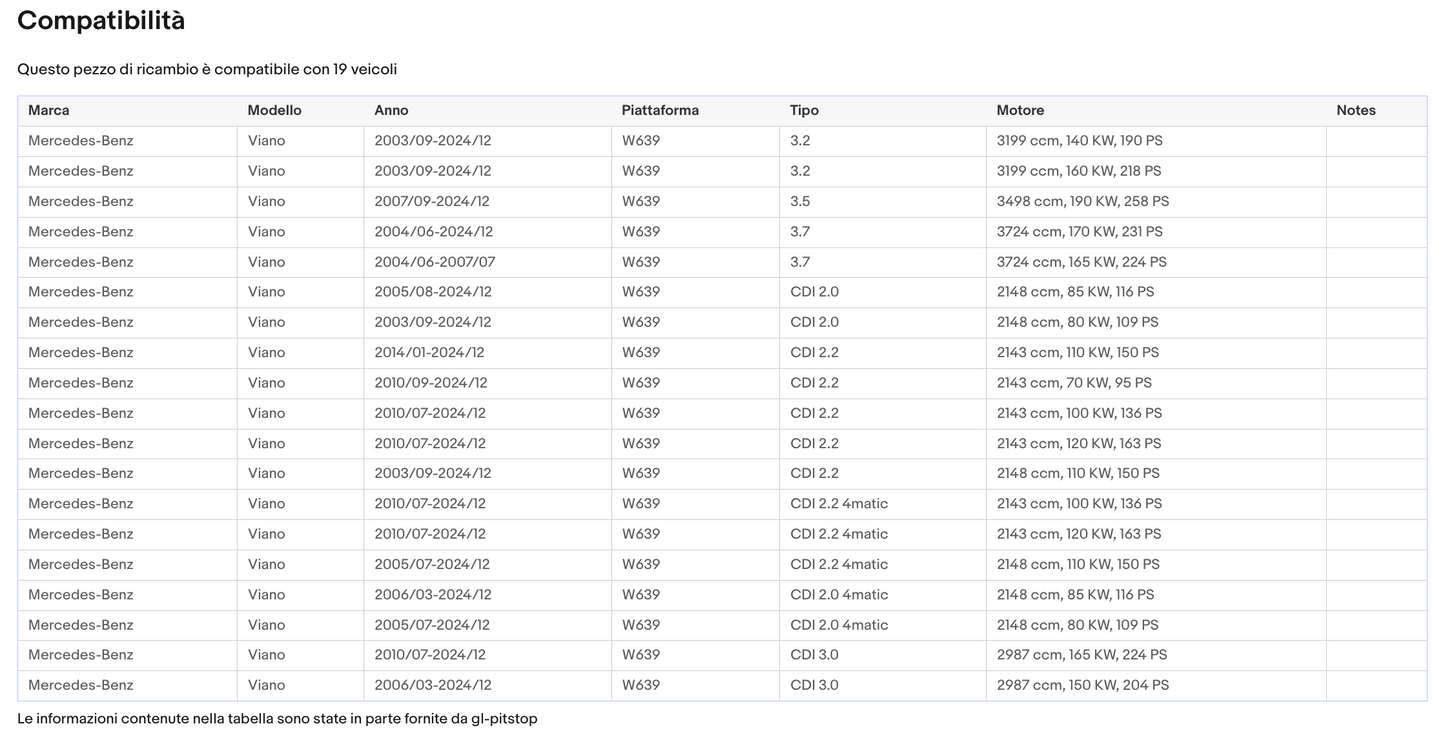Click the year range 2014/01-2024/12 cell
Image resolution: width=1445 pixels, height=735 pixels.
(x=429, y=352)
